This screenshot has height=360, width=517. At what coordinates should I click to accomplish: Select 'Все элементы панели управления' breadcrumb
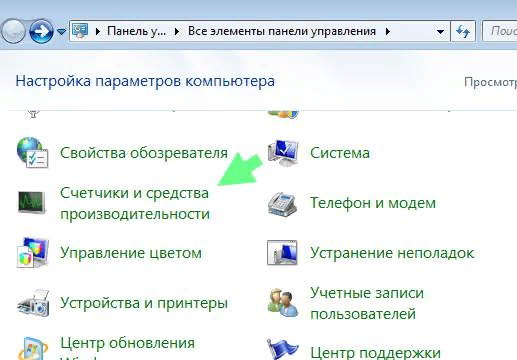point(282,31)
